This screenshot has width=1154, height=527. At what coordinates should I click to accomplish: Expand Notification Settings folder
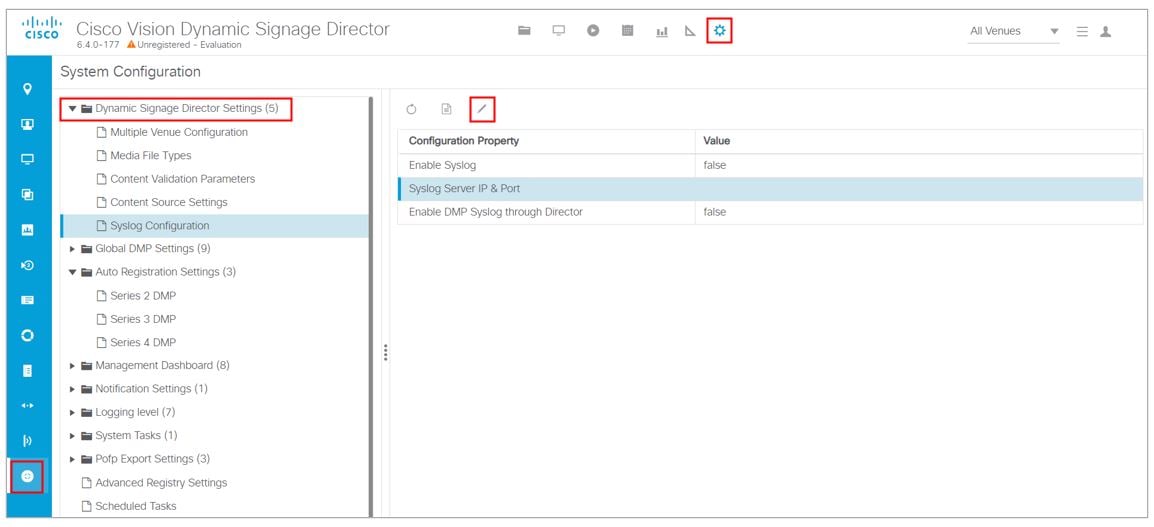coord(72,389)
